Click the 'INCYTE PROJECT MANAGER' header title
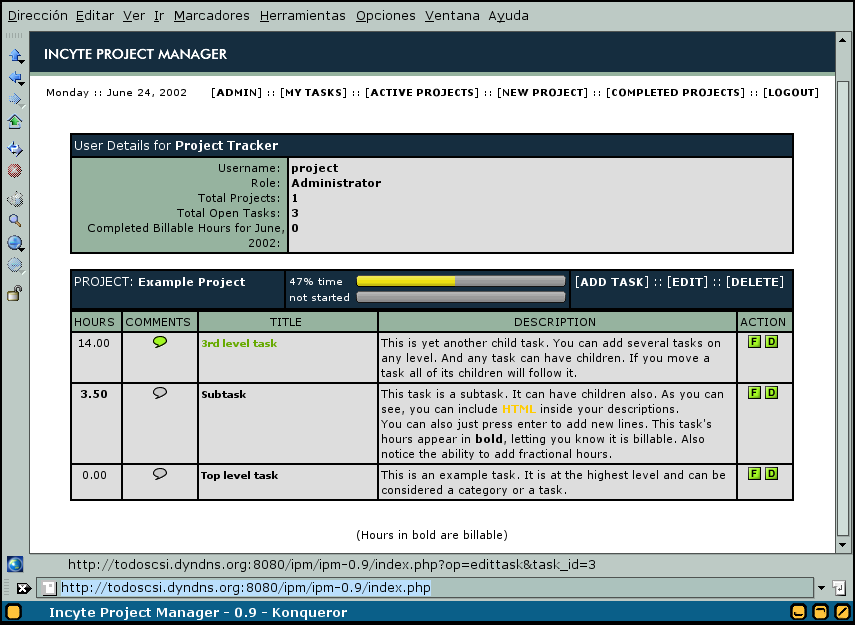The height and width of the screenshot is (625, 855). point(135,54)
